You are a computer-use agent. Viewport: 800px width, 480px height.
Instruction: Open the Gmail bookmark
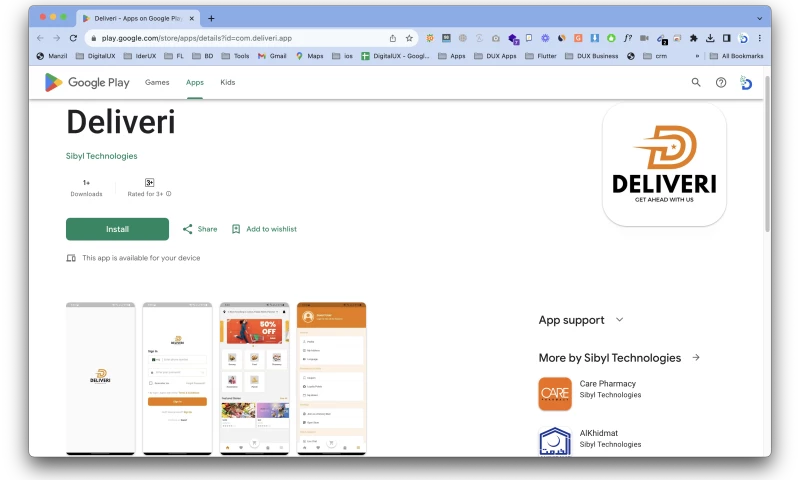coord(272,56)
